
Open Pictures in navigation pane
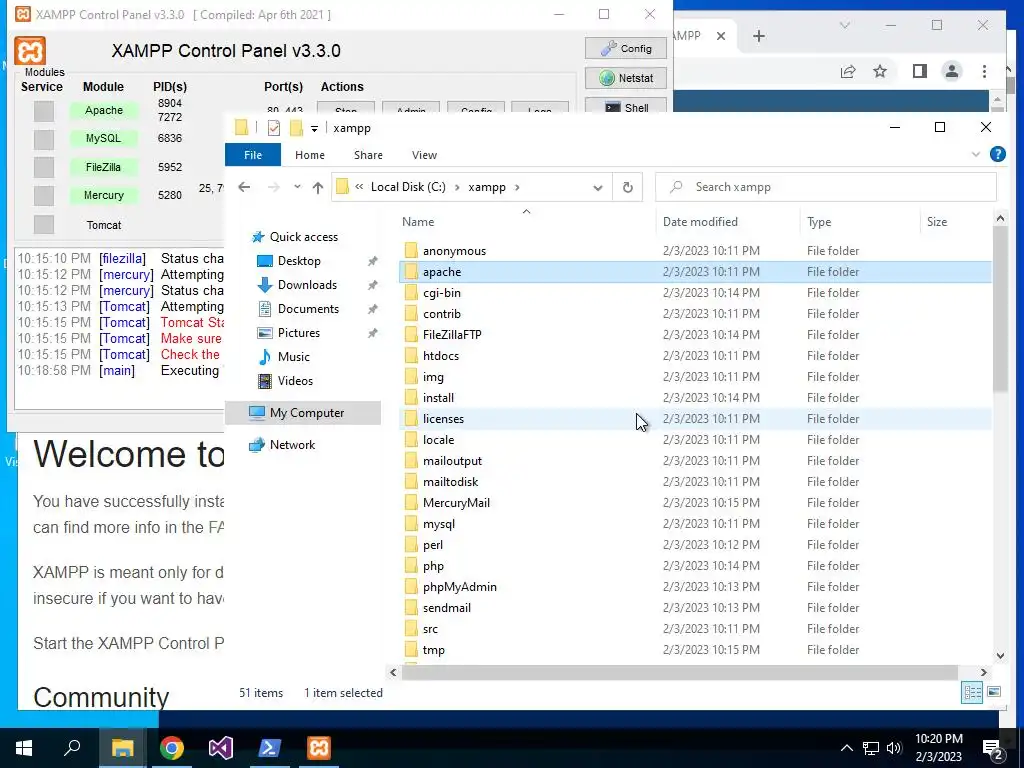298,332
